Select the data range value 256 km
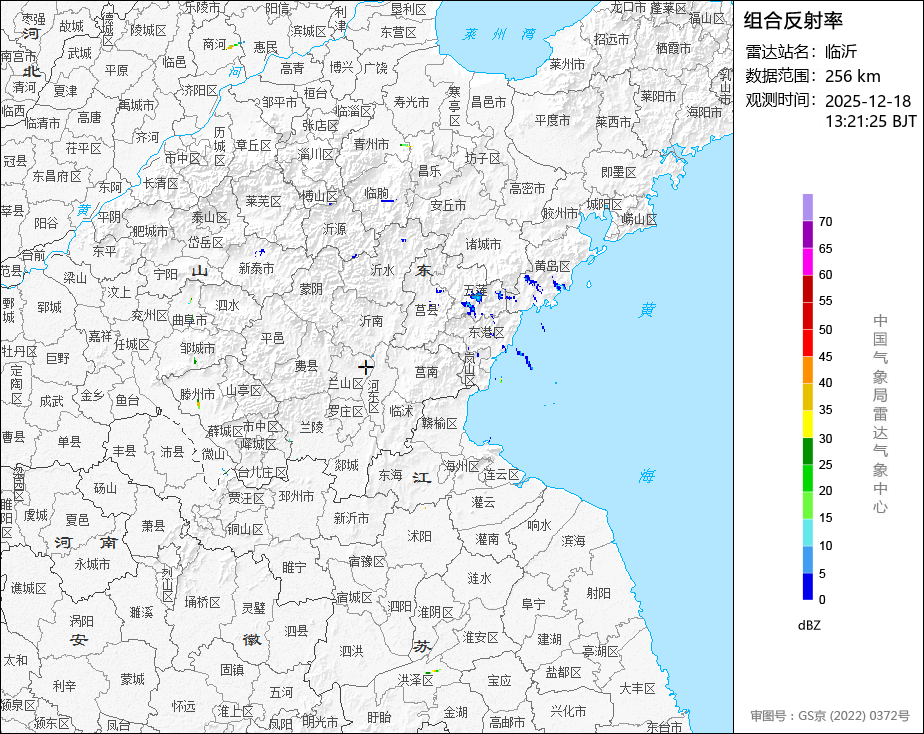924x734 pixels. (x=852, y=76)
